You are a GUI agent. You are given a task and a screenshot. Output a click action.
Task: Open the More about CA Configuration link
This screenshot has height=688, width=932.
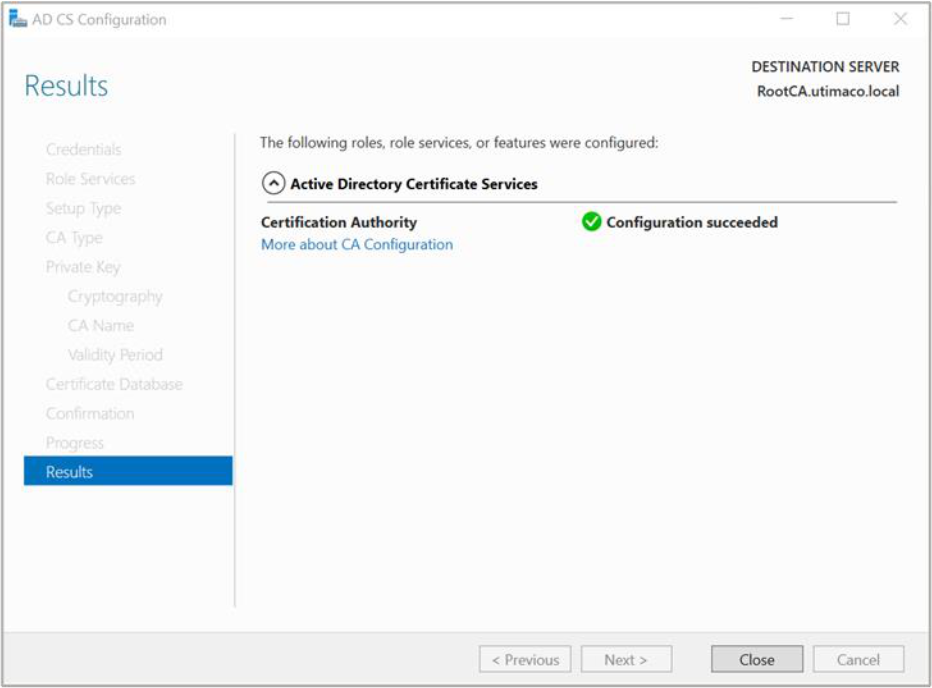[356, 244]
